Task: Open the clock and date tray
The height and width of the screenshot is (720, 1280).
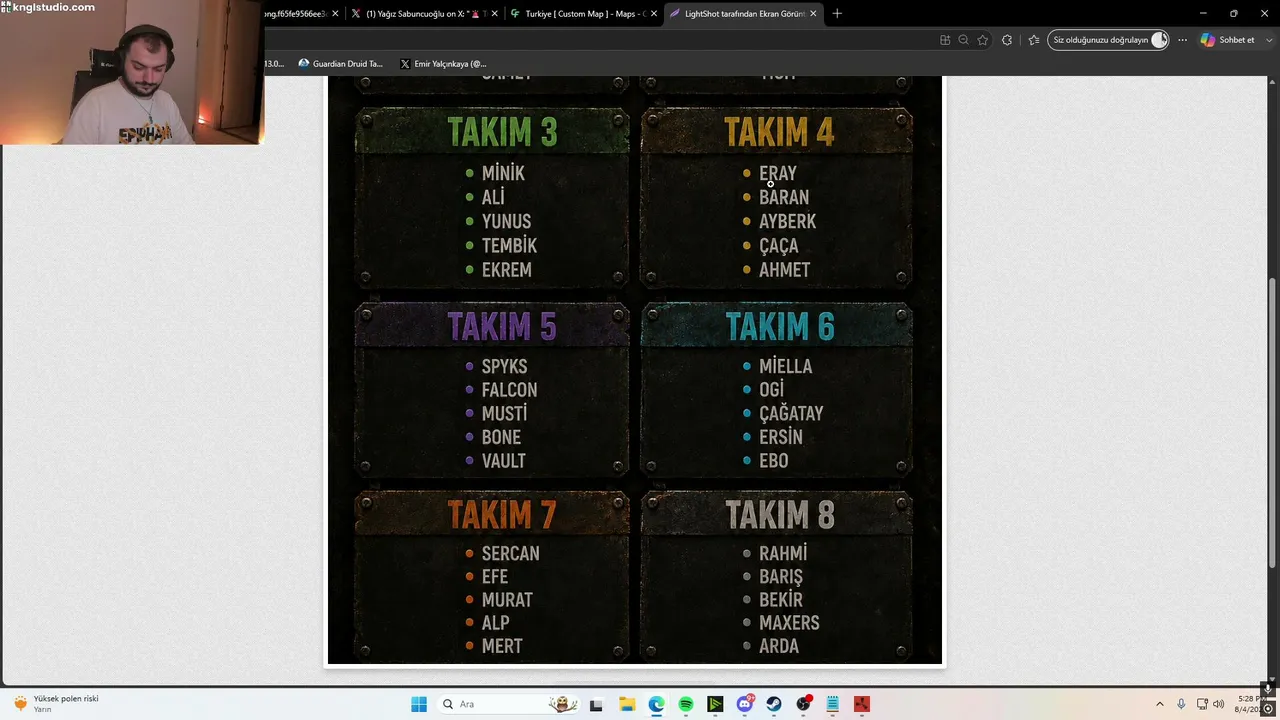Action: click(1250, 704)
